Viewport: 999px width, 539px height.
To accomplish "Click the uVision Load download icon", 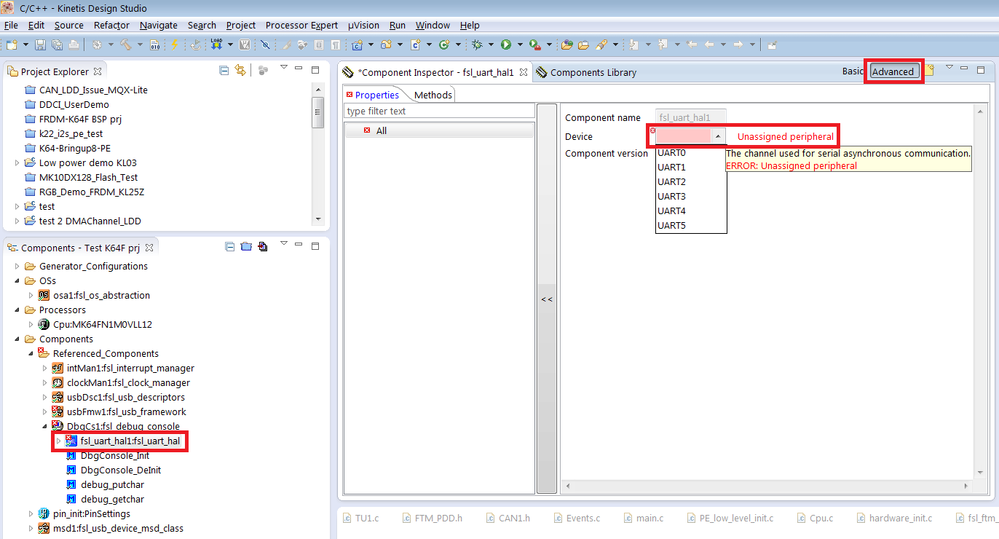I will point(217,45).
